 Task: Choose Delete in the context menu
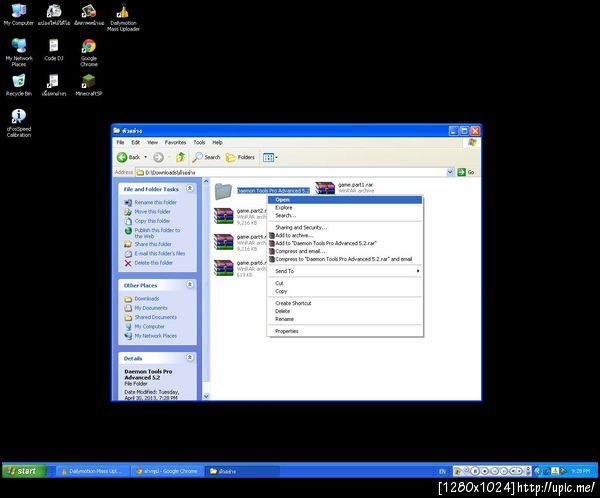click(345, 311)
